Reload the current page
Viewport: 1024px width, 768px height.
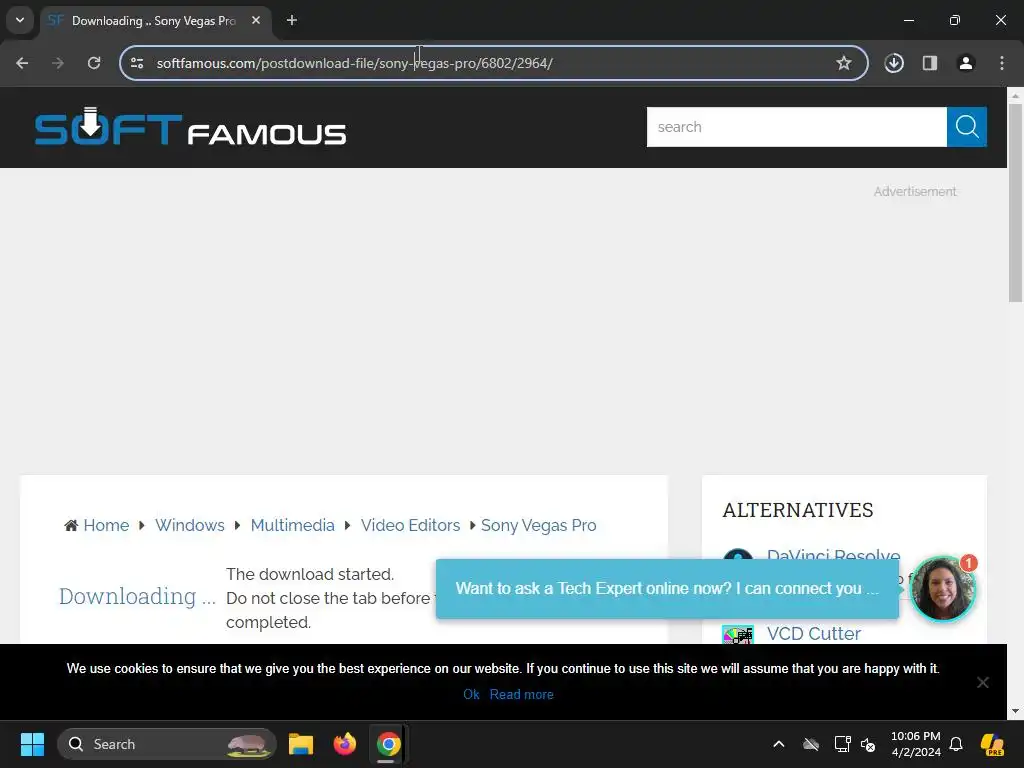point(94,63)
